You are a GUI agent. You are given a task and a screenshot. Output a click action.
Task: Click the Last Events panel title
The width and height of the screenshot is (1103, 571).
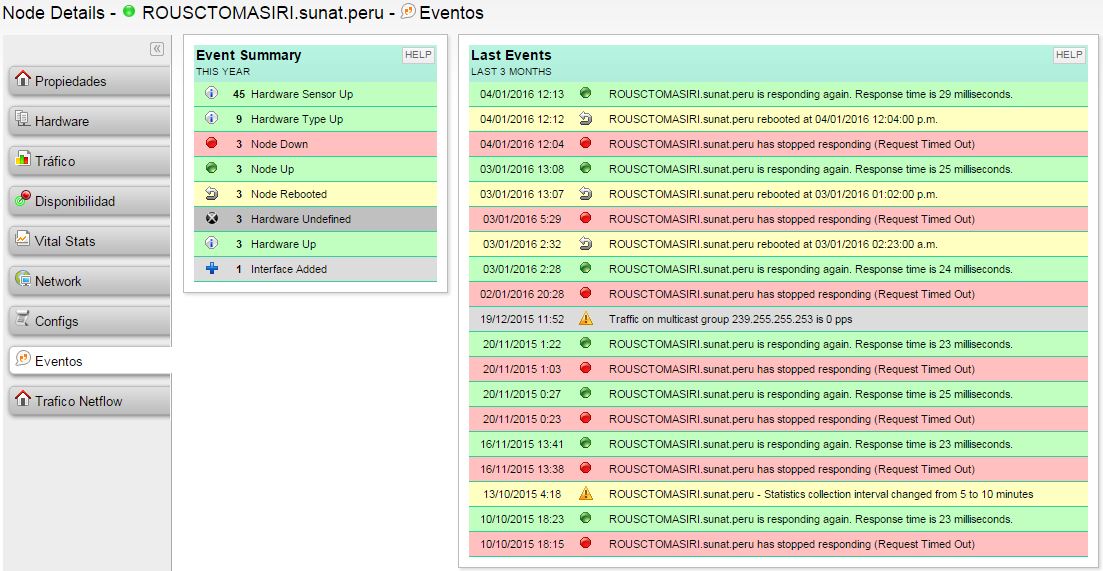511,55
